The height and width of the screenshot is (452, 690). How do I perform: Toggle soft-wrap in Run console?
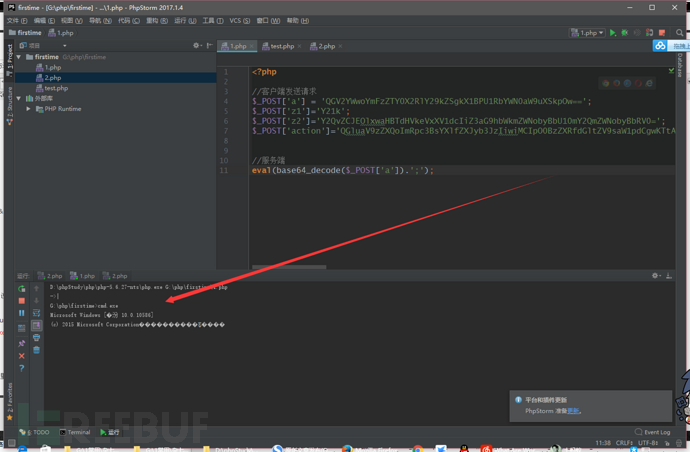[x=37, y=313]
